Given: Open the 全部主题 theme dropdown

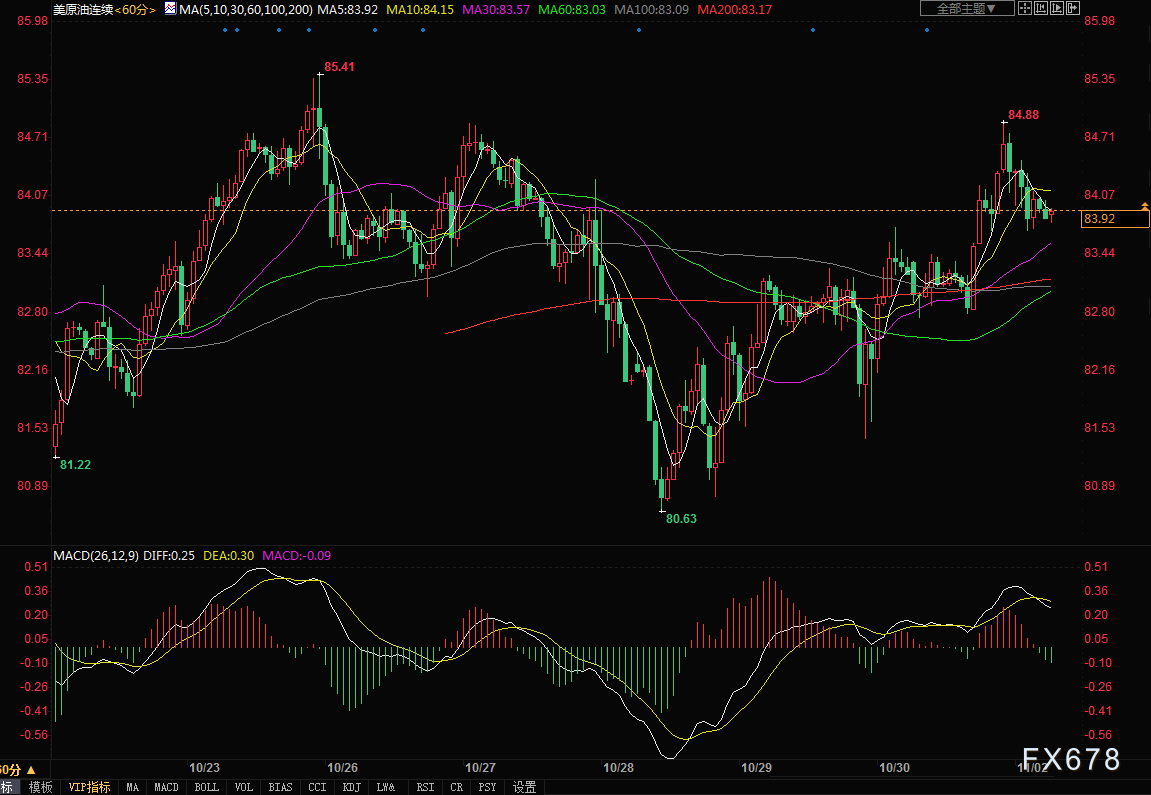Looking at the screenshot, I should pyautogui.click(x=967, y=8).
